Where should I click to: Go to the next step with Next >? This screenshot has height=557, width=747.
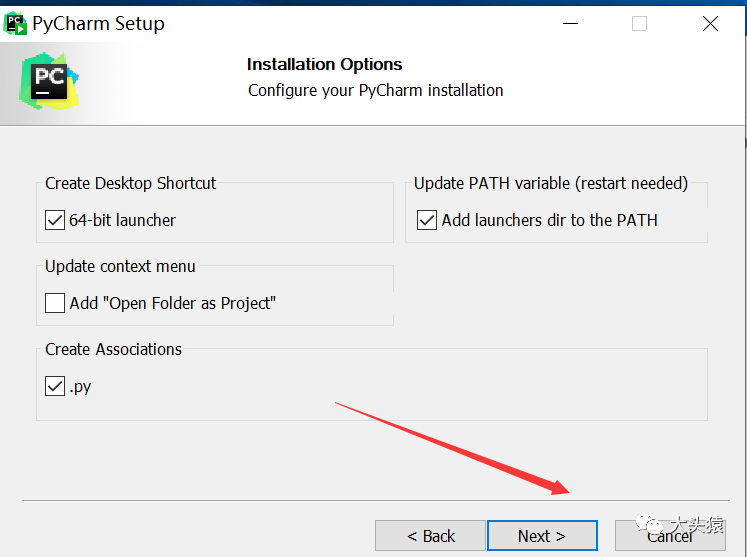point(542,536)
